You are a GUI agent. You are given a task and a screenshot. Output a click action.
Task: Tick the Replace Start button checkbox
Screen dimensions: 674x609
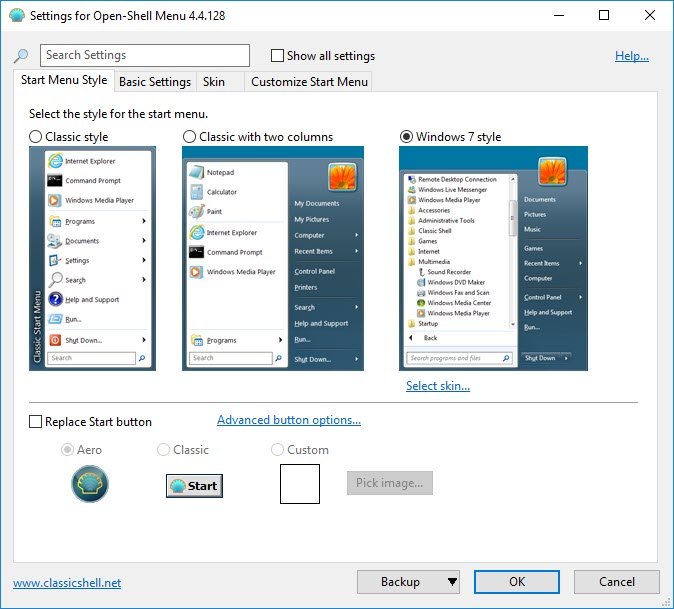click(x=35, y=422)
